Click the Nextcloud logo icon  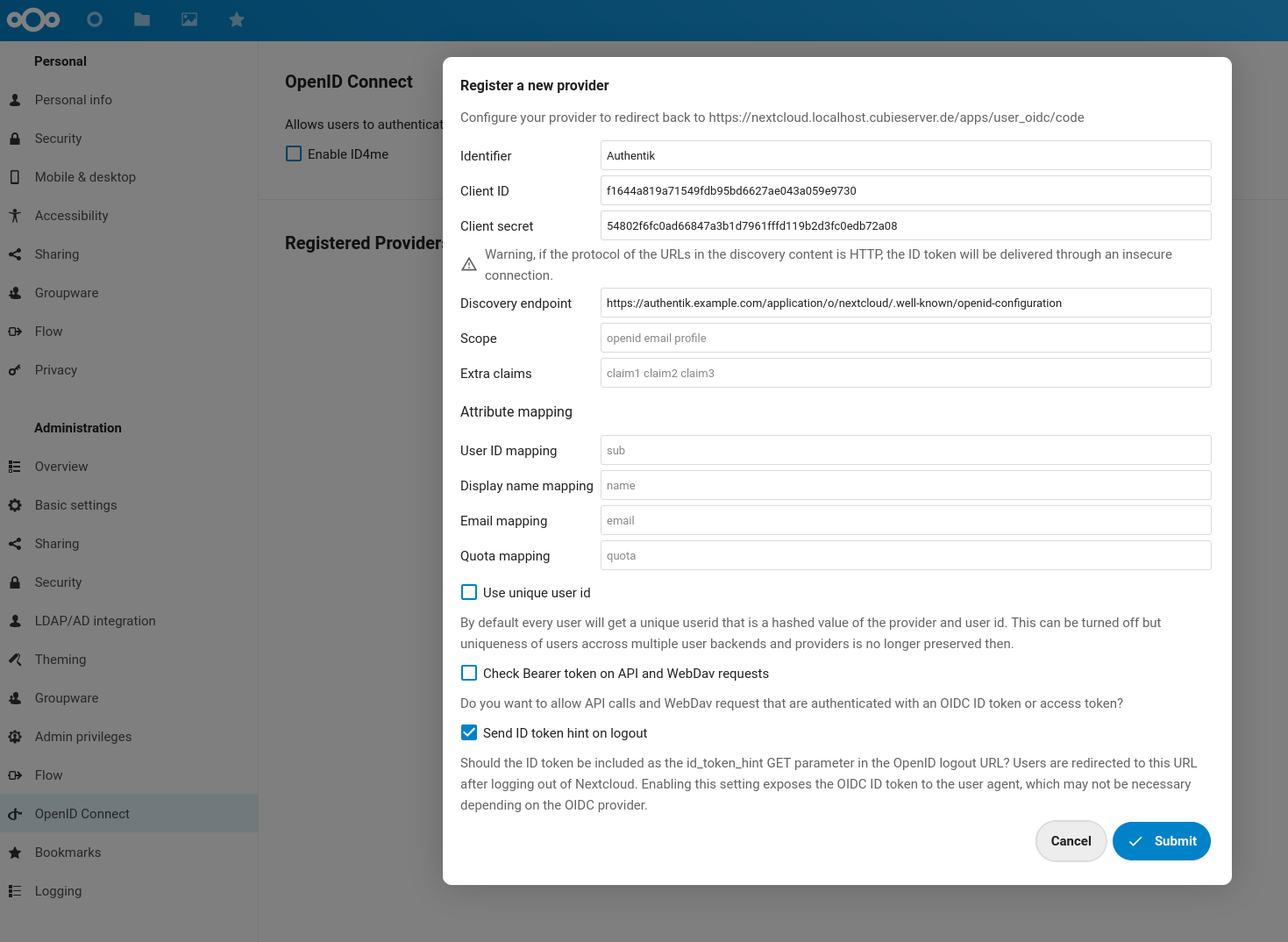(x=33, y=19)
